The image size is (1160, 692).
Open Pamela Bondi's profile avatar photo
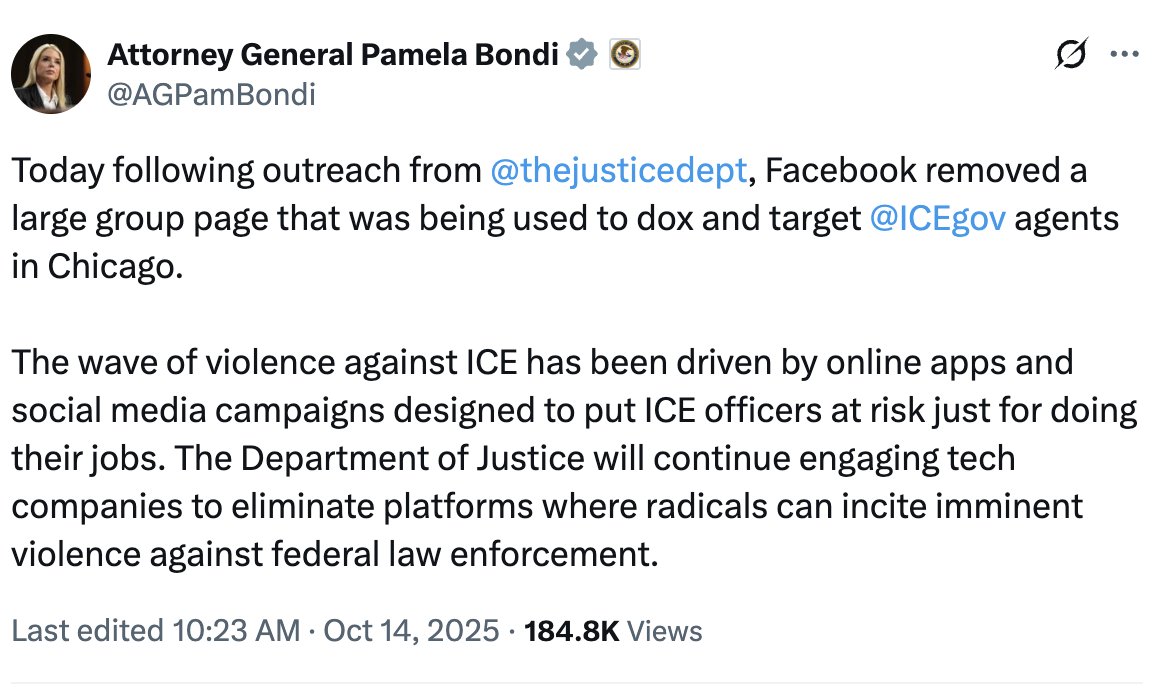click(x=48, y=75)
